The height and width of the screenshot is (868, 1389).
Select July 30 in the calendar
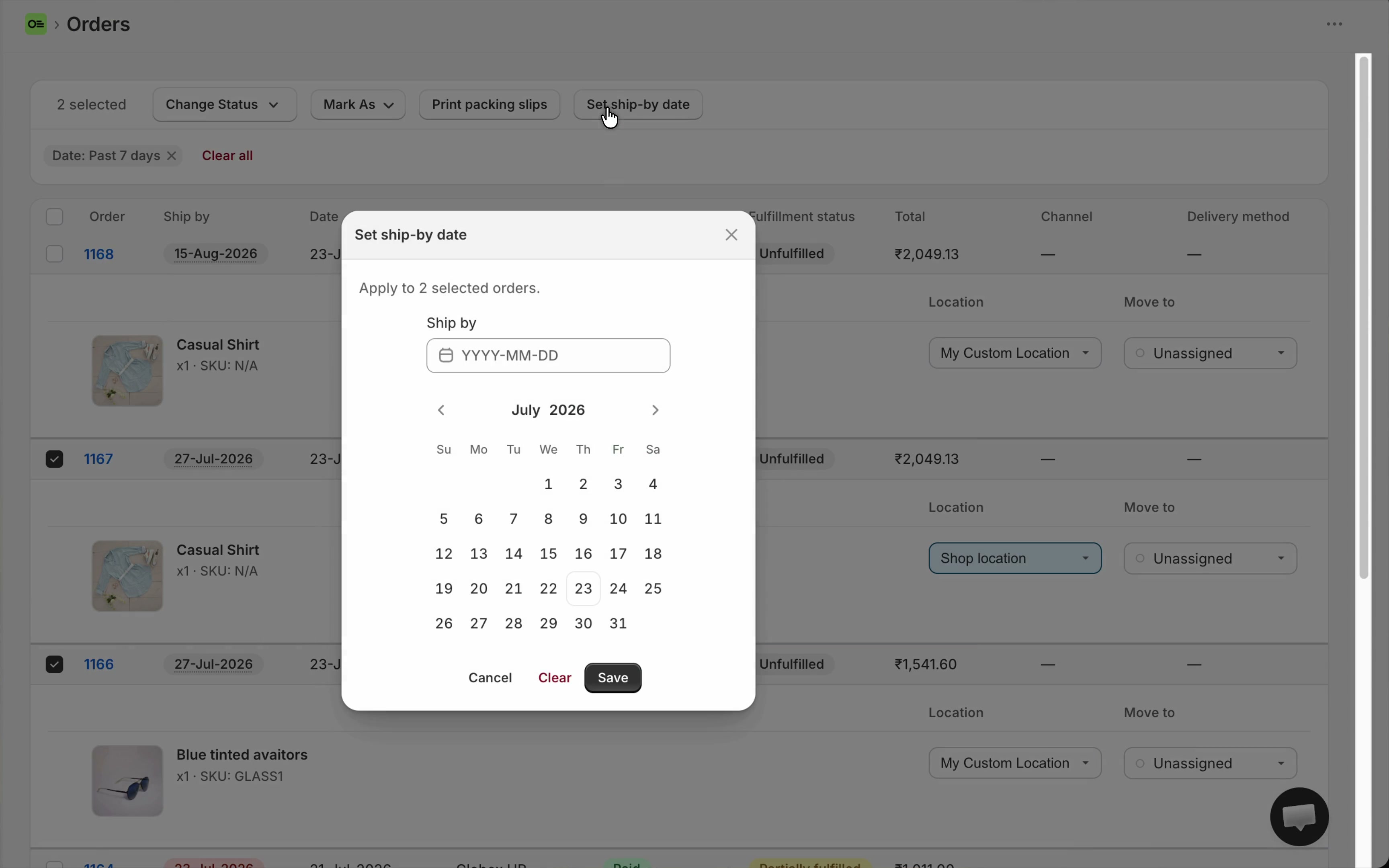tap(583, 623)
